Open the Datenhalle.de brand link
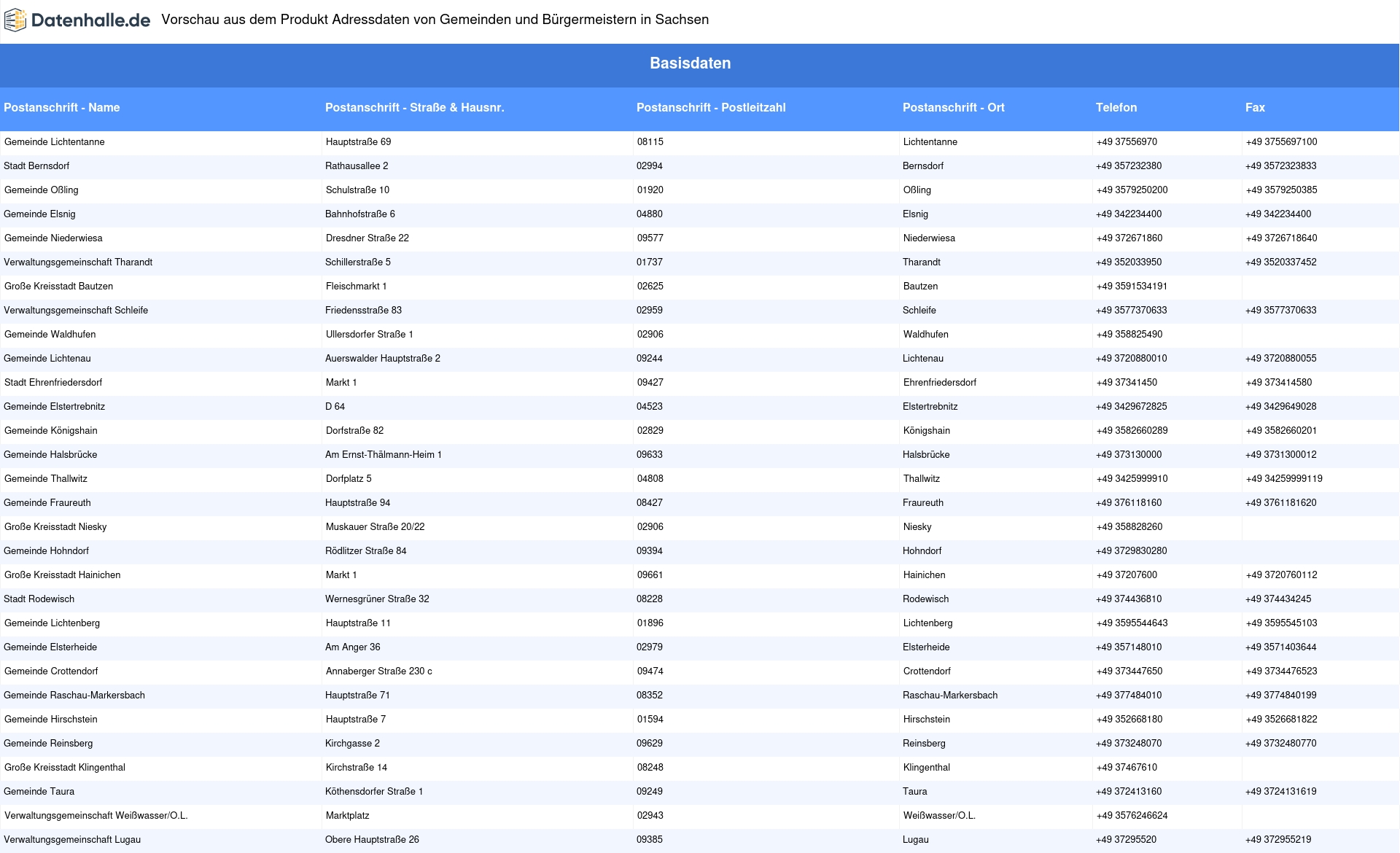Screen dimensions: 1400x853 click(77, 20)
